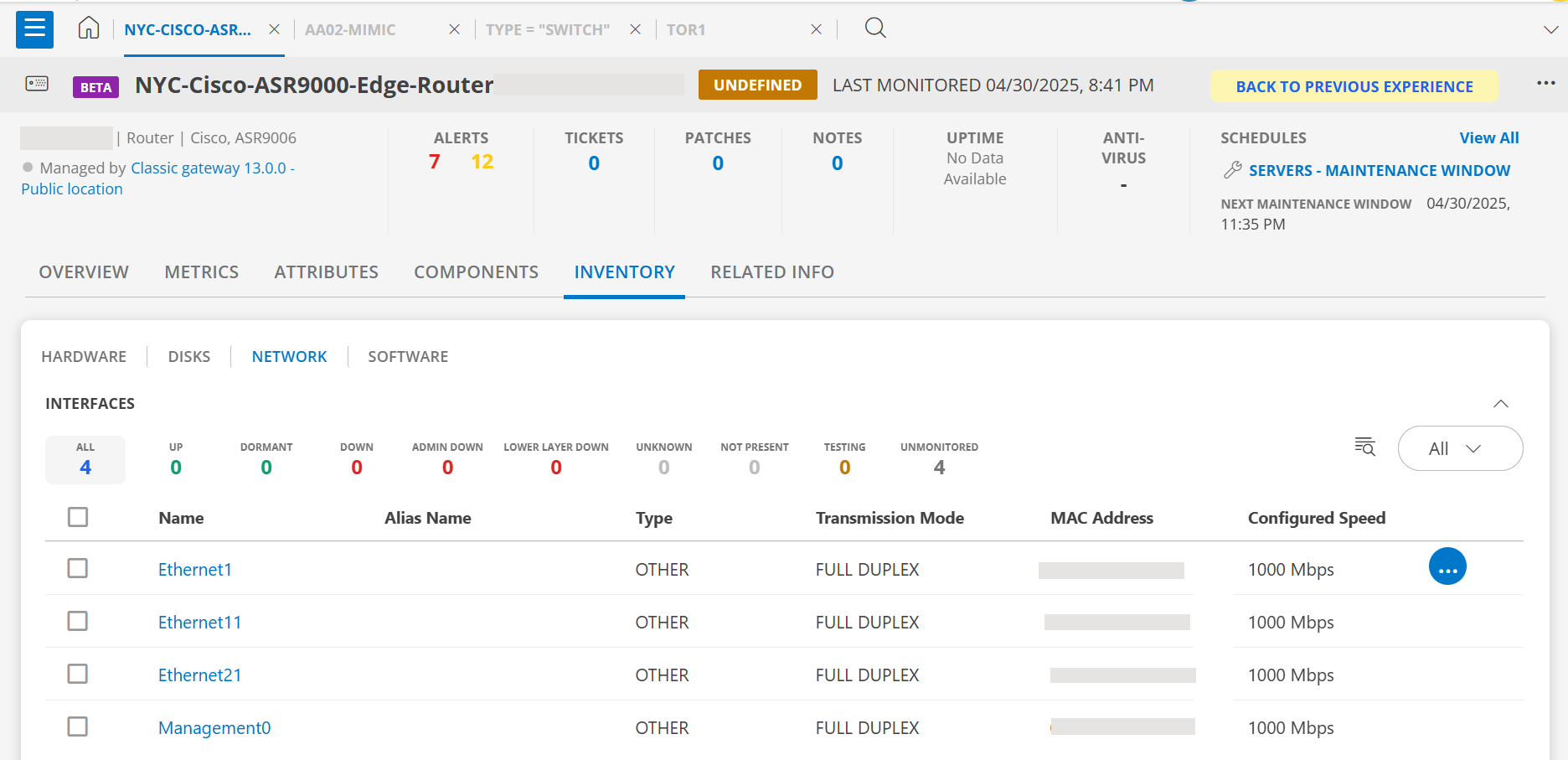This screenshot has height=760, width=1568.
Task: Switch to the TOR1 tab
Action: point(686,30)
